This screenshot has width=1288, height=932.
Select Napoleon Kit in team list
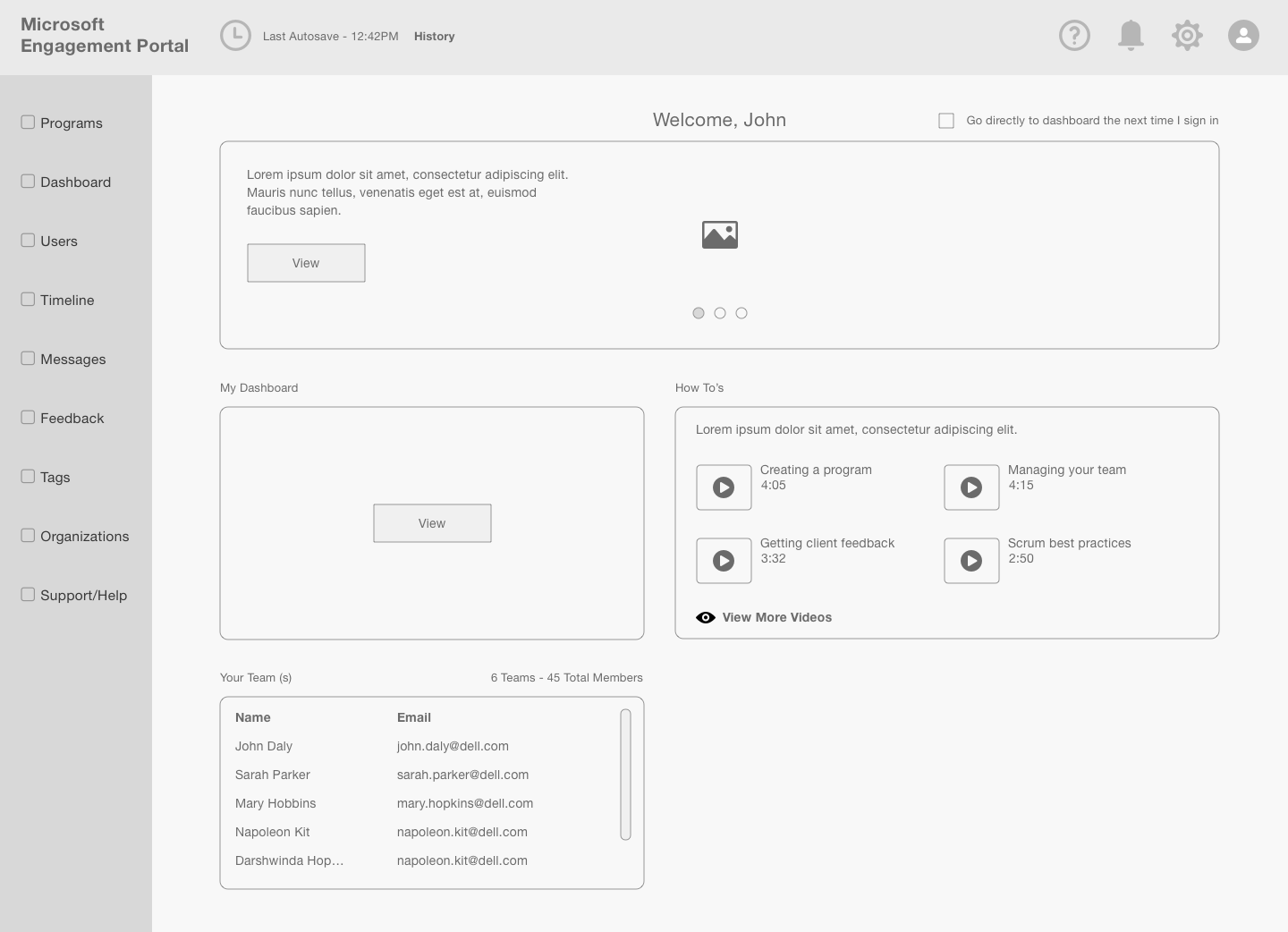(x=273, y=832)
